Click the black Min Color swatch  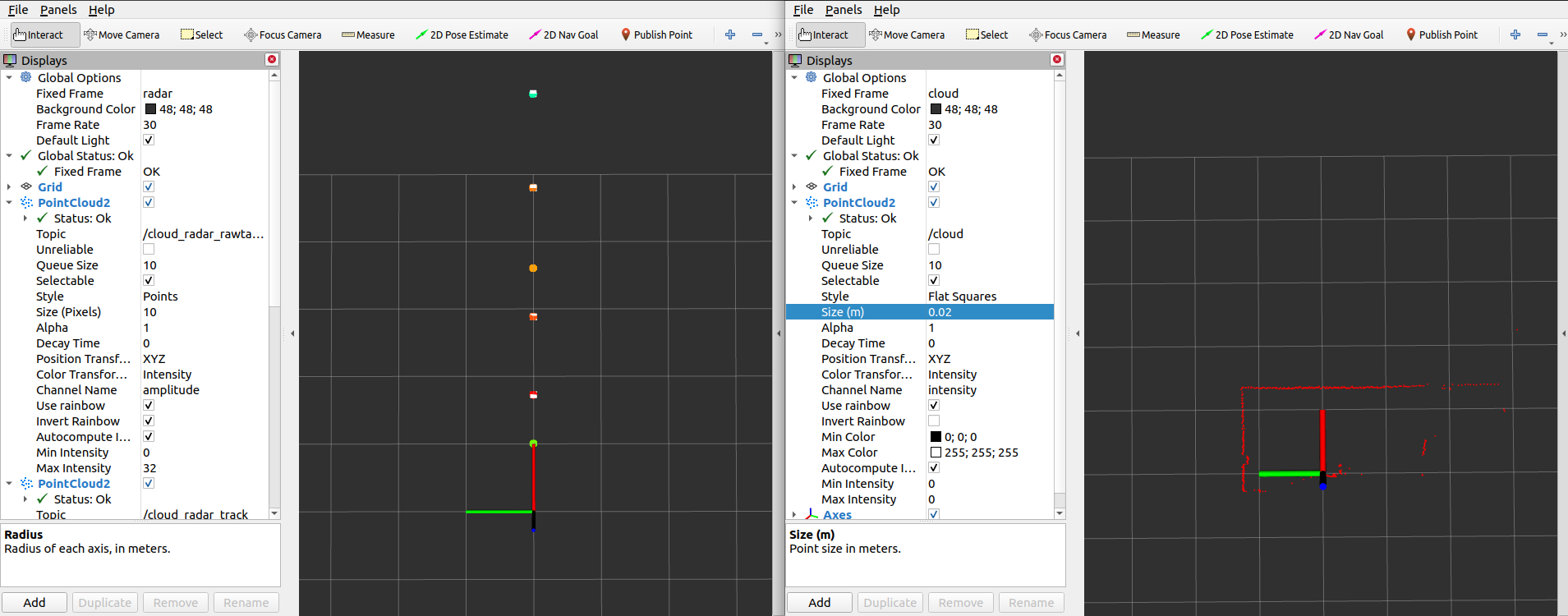[x=936, y=437]
